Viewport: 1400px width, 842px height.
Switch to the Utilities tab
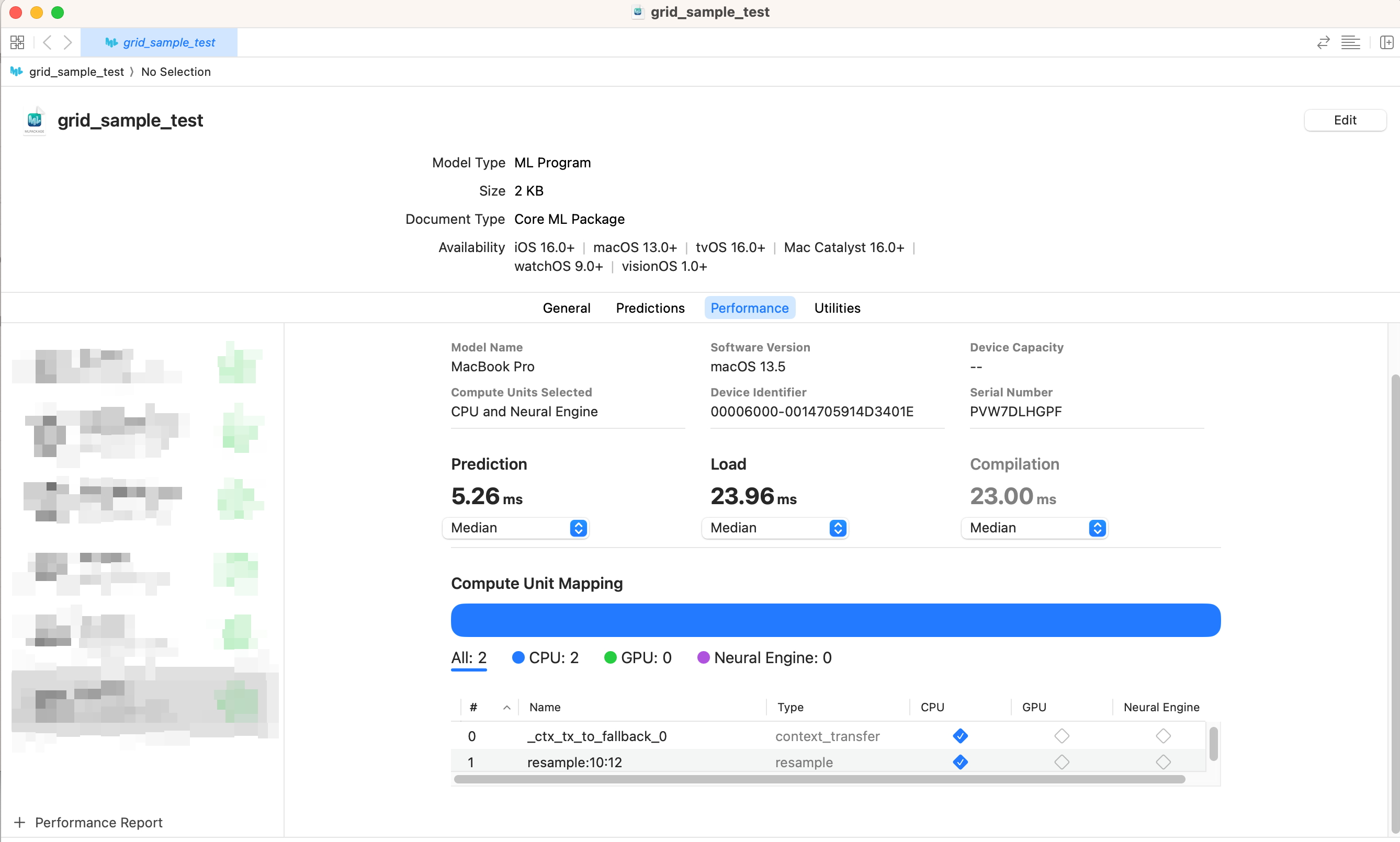[837, 308]
